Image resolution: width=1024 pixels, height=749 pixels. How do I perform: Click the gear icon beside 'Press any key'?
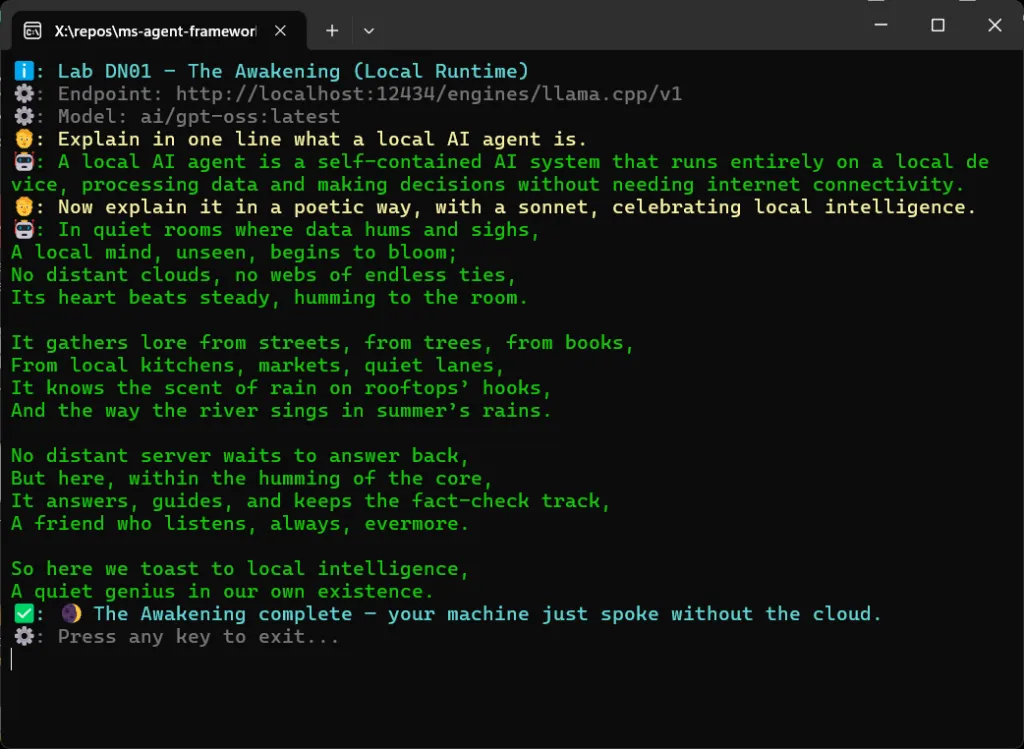tap(24, 636)
